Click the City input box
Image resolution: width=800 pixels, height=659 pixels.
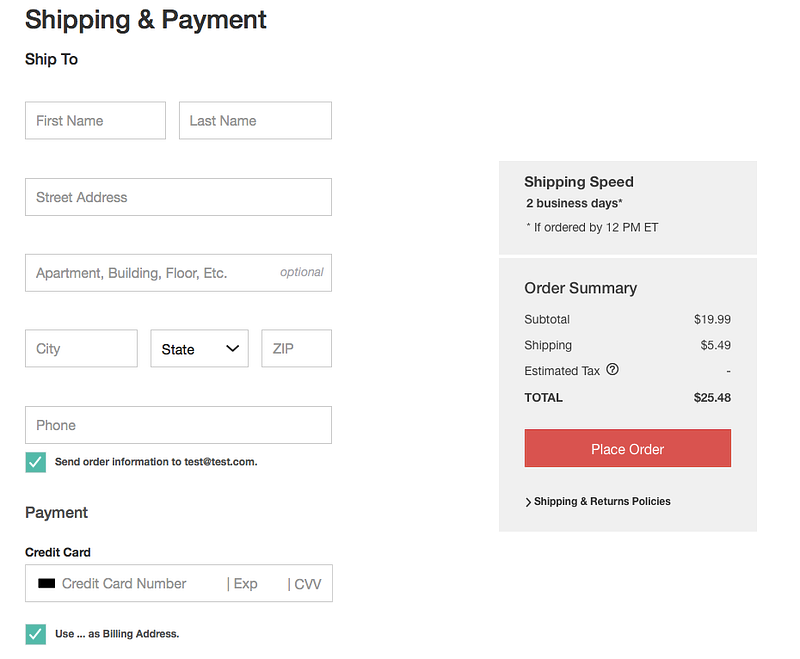[82, 348]
